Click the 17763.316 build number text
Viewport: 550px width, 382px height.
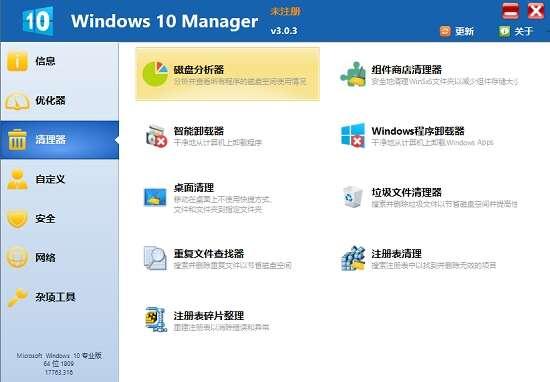pyautogui.click(x=59, y=372)
